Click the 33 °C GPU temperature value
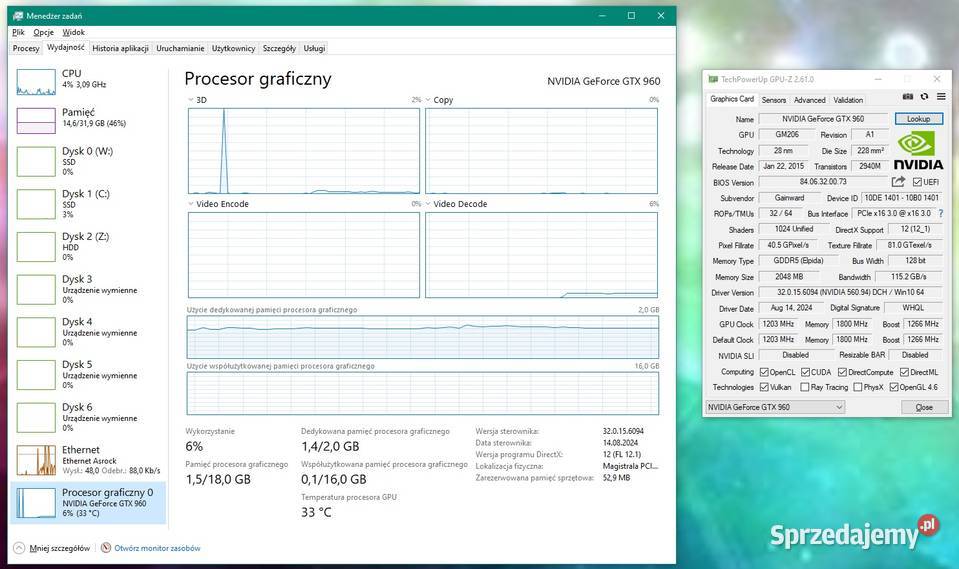This screenshot has height=569, width=959. (x=316, y=513)
